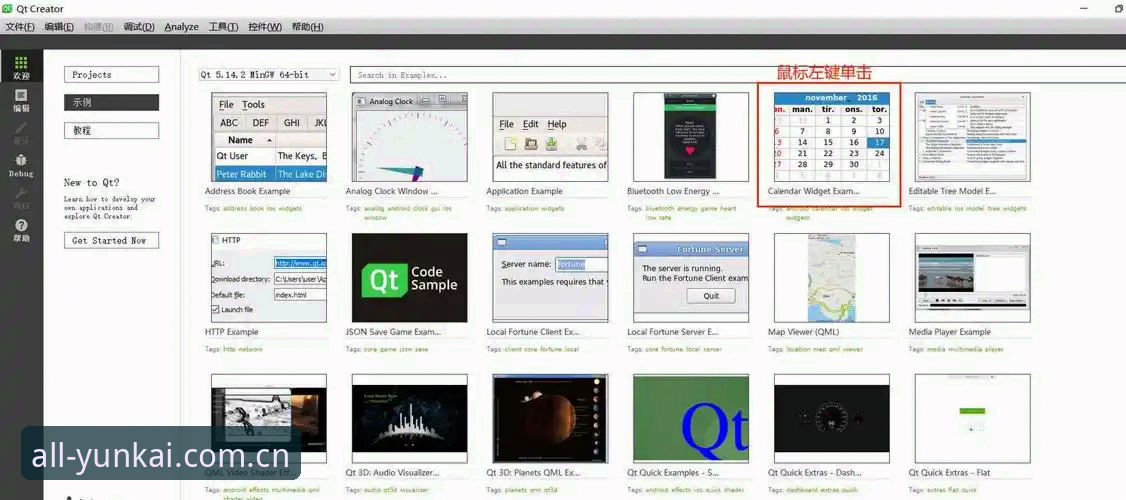The image size is (1126, 500).
Task: Open the green Qt Quick Examples thumbnail
Action: pyautogui.click(x=691, y=418)
